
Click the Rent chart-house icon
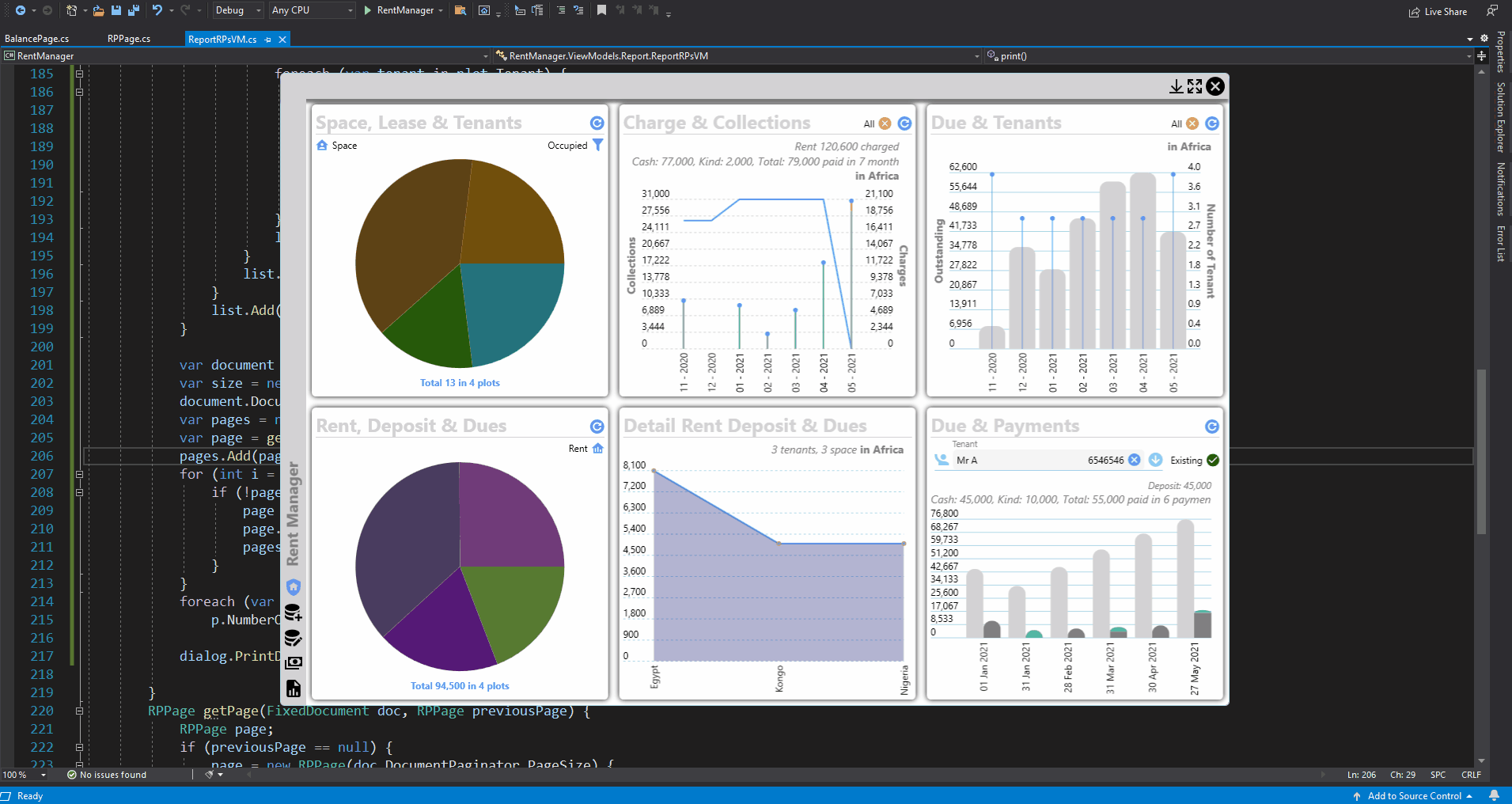tap(597, 449)
